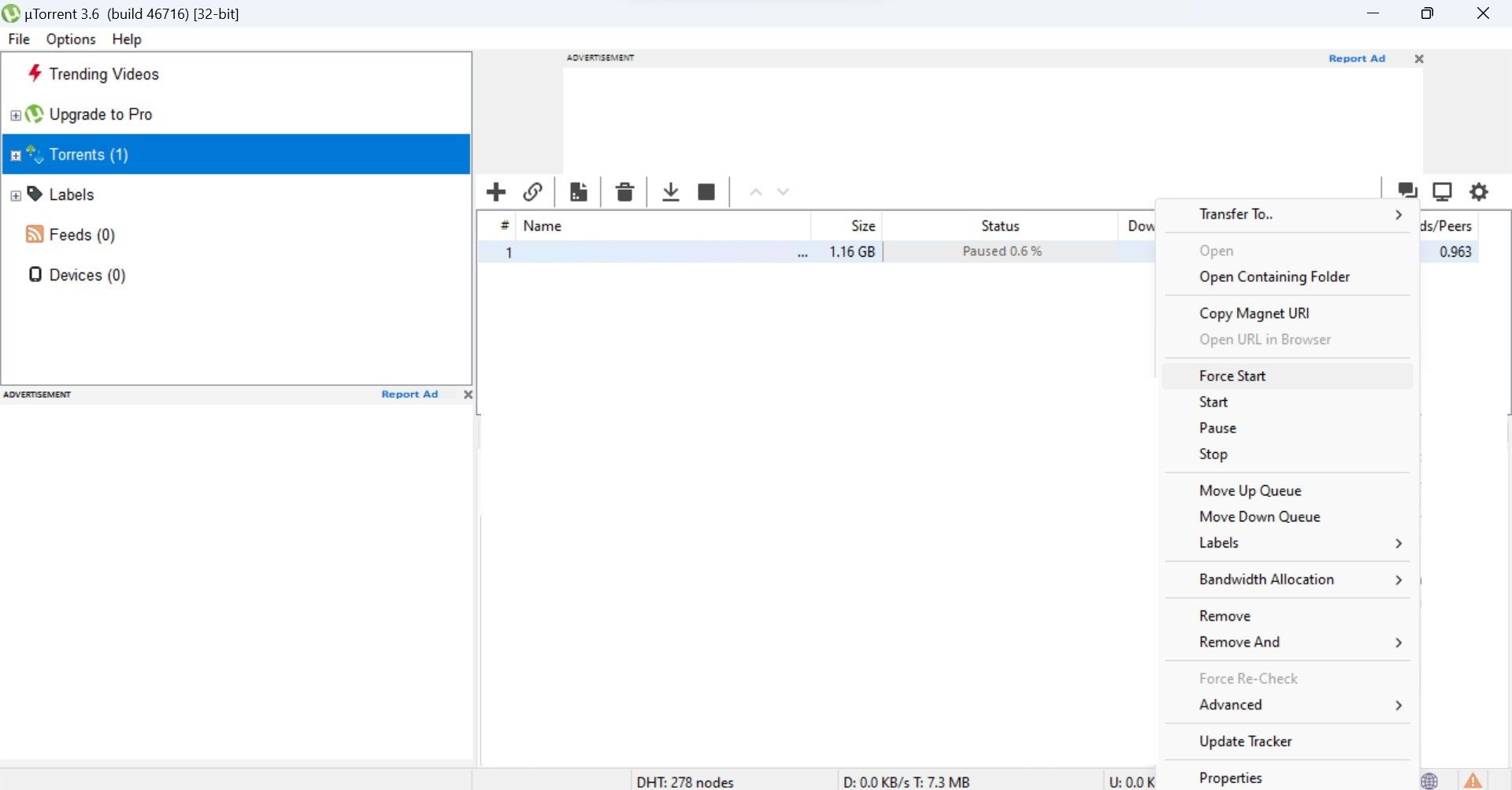
Task: Sort by the Status column header
Action: click(1000, 225)
